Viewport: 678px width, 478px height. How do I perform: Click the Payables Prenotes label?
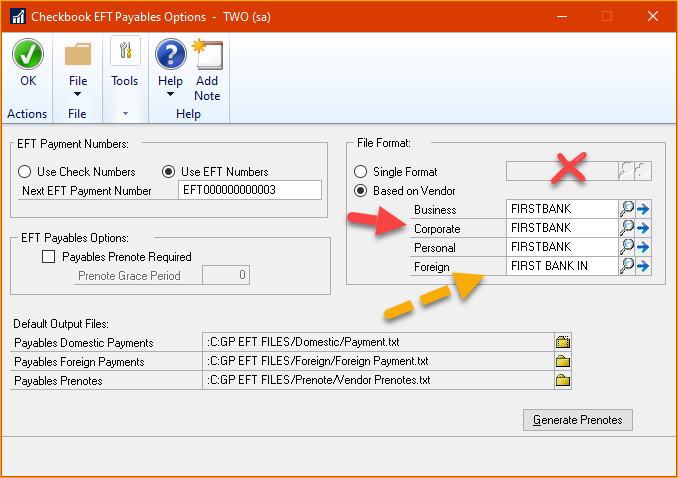point(58,381)
